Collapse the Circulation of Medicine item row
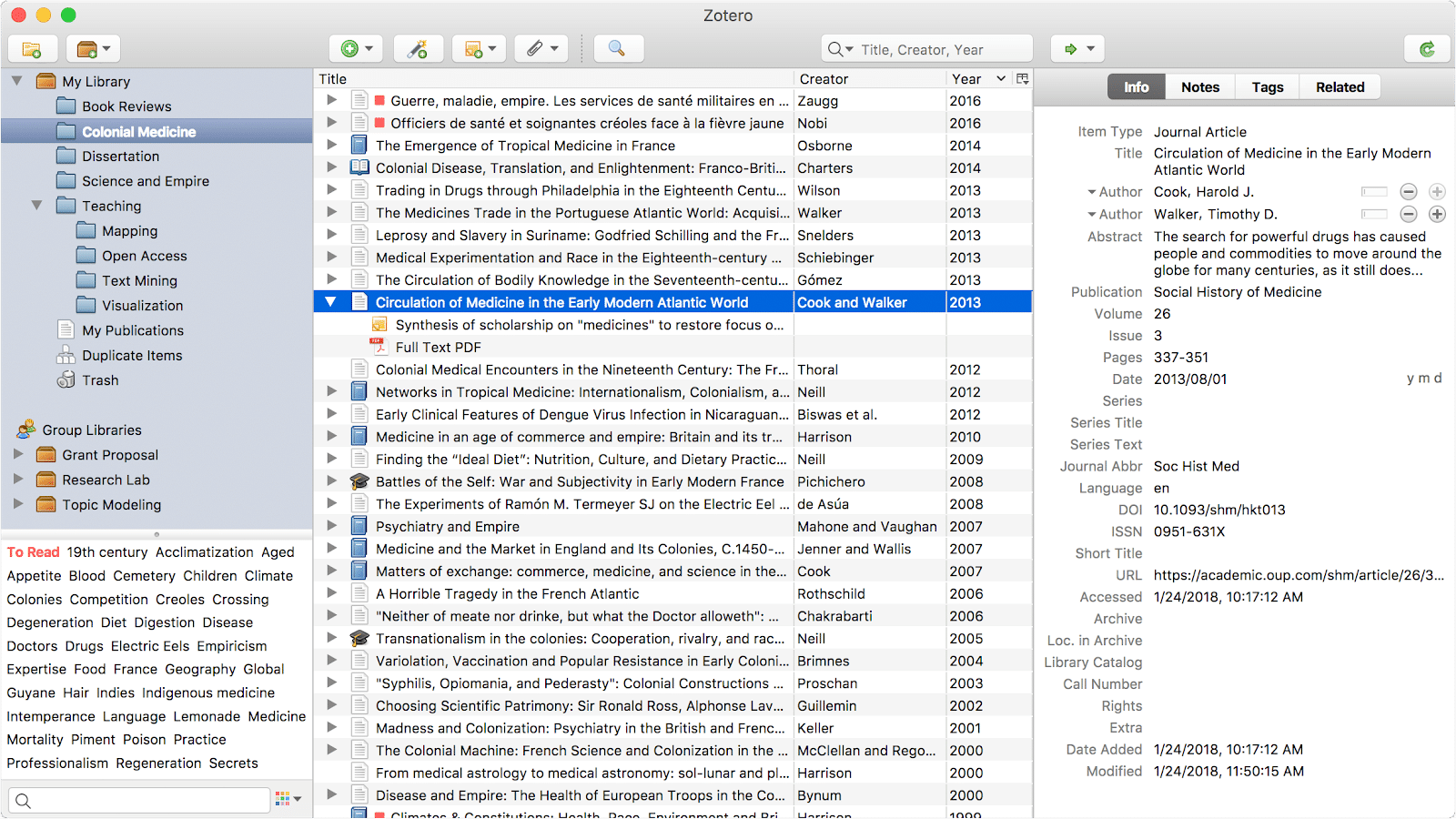The width and height of the screenshot is (1456, 819). (331, 302)
